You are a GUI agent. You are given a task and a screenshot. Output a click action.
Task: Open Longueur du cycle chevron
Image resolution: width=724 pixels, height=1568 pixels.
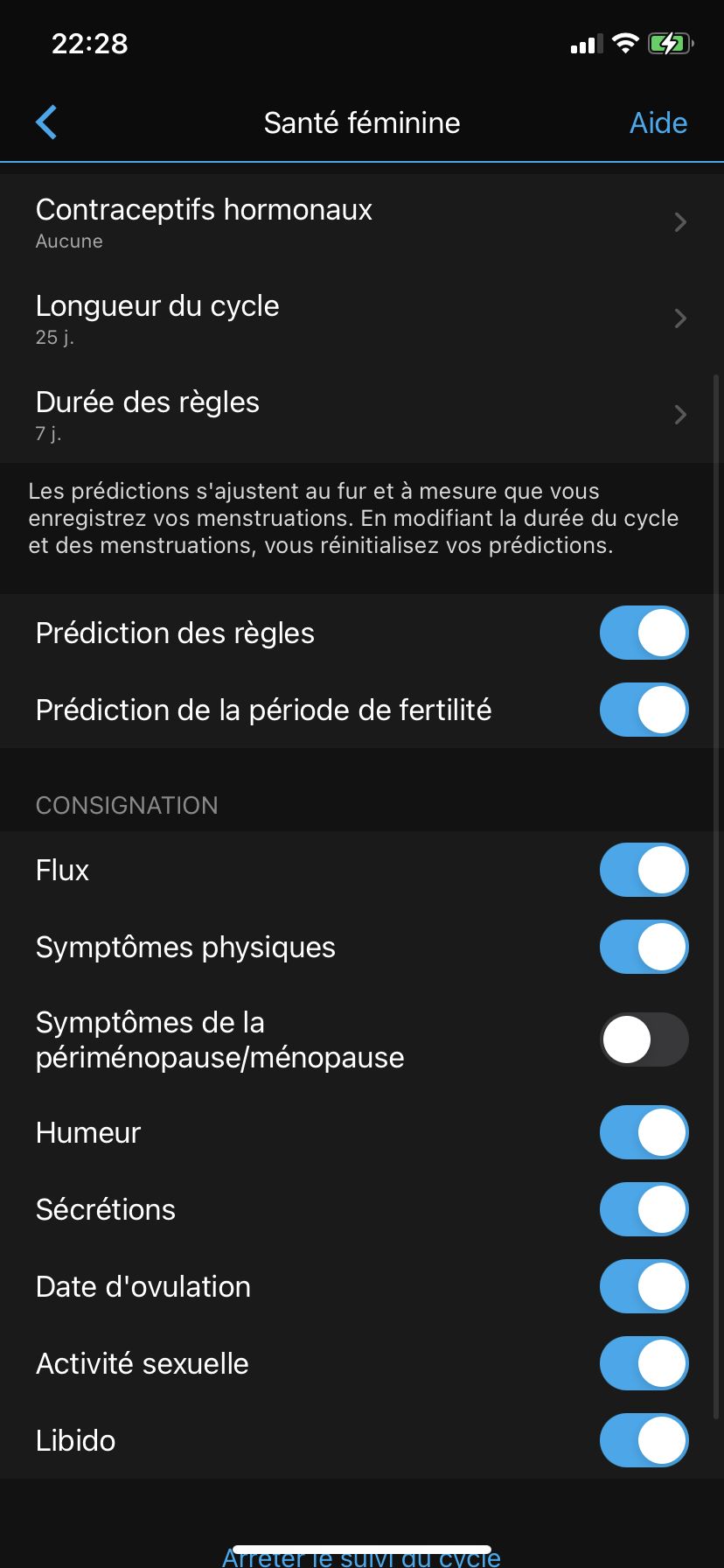680,318
